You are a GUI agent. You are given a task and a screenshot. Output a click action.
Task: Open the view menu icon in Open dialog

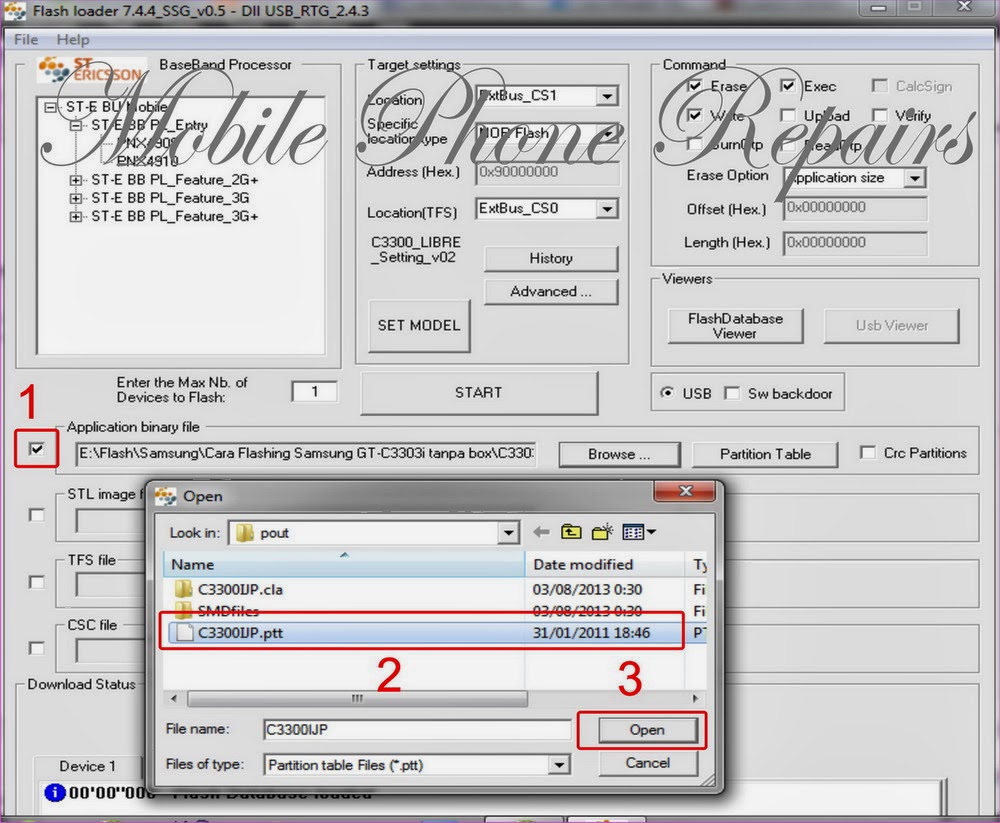click(638, 531)
